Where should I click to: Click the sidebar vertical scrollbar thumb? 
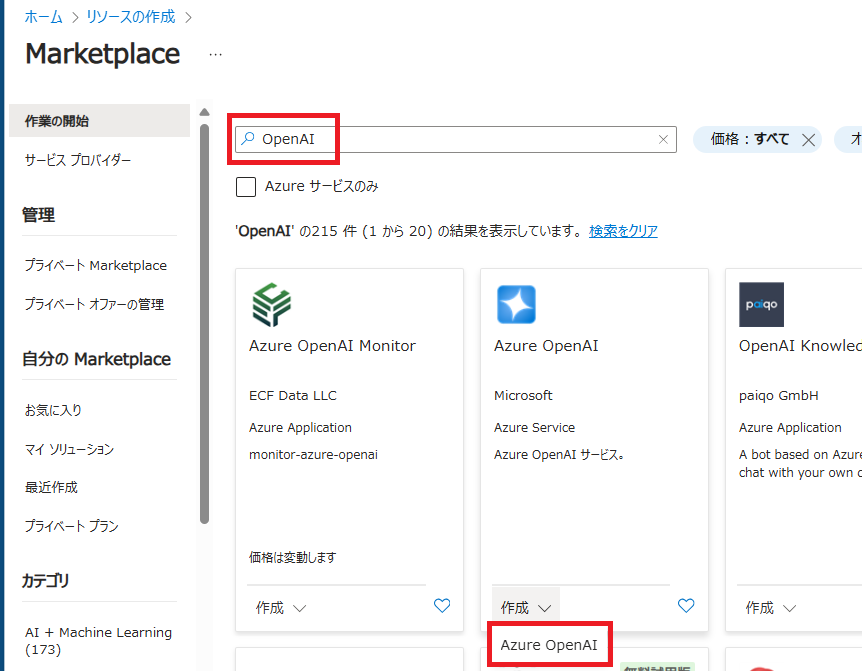coord(205,324)
